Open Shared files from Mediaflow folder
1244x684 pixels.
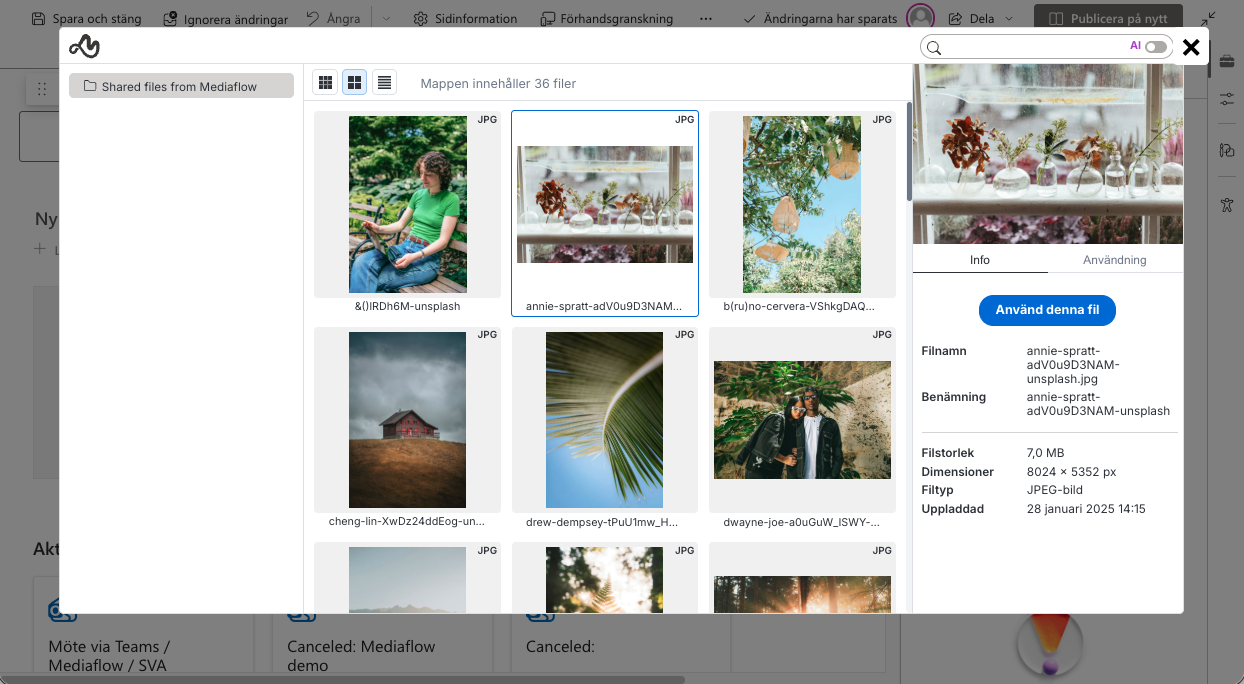point(180,87)
